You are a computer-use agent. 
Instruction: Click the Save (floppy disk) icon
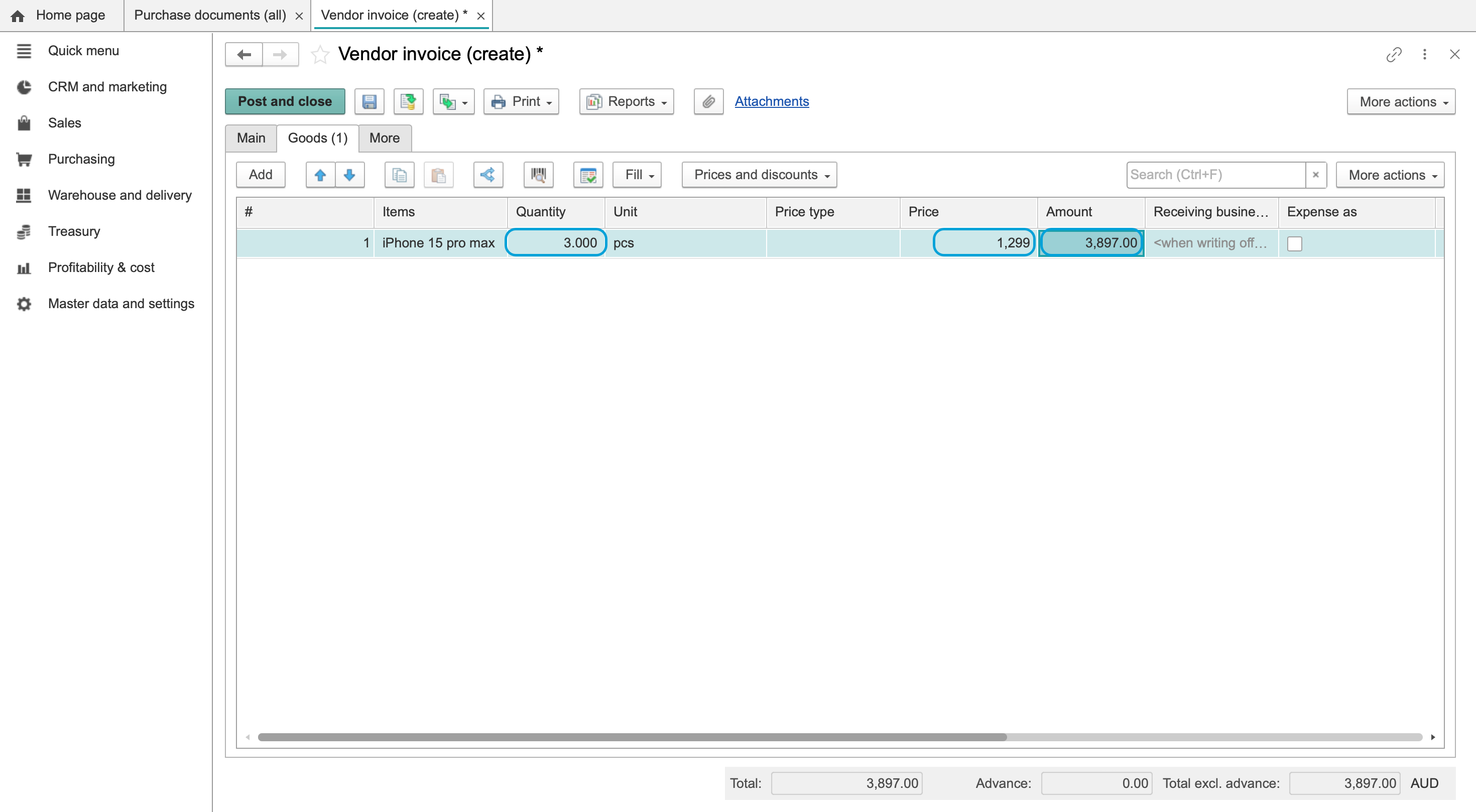(x=369, y=101)
